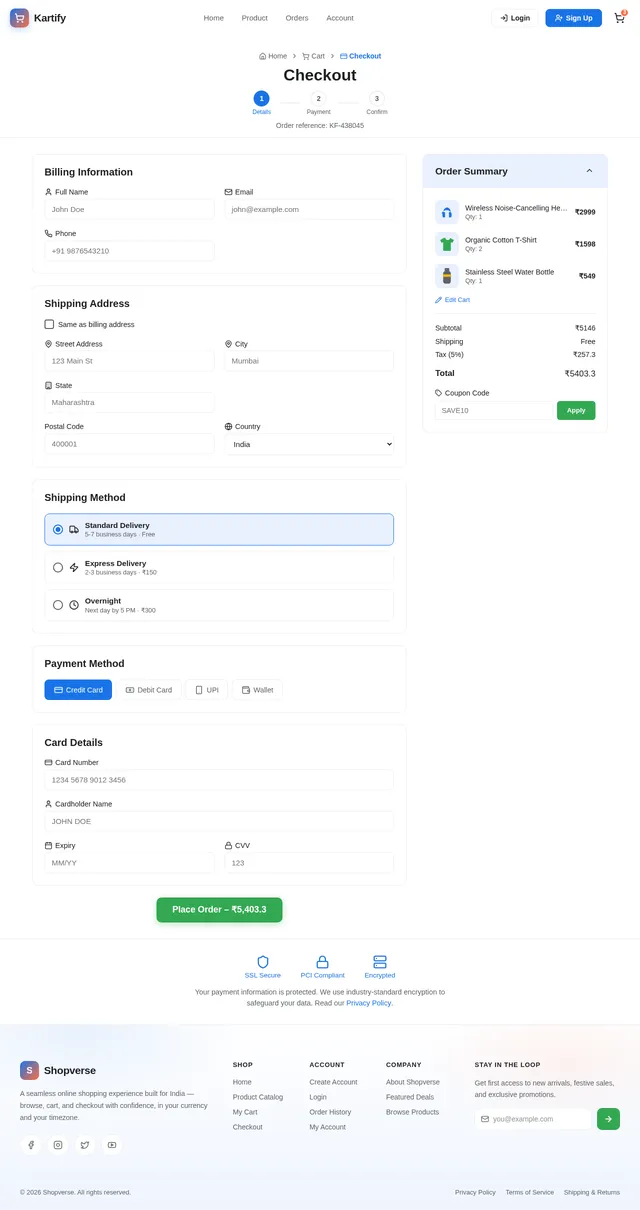Submit newsletter with the green arrow button

pos(608,1119)
